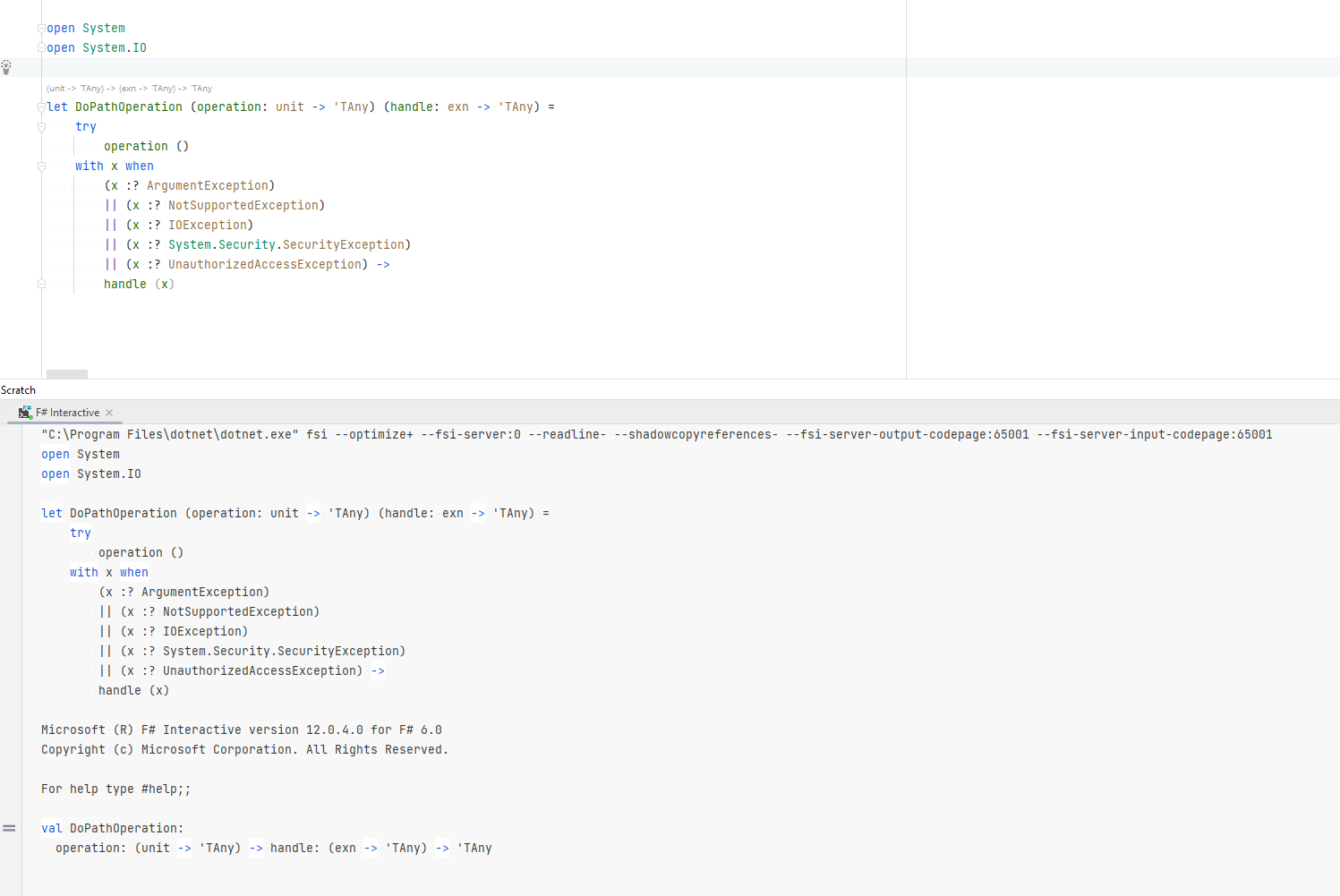1340x896 pixels.
Task: Click 'ArgumentException' in the pattern match expression
Action: pyautogui.click(x=209, y=185)
